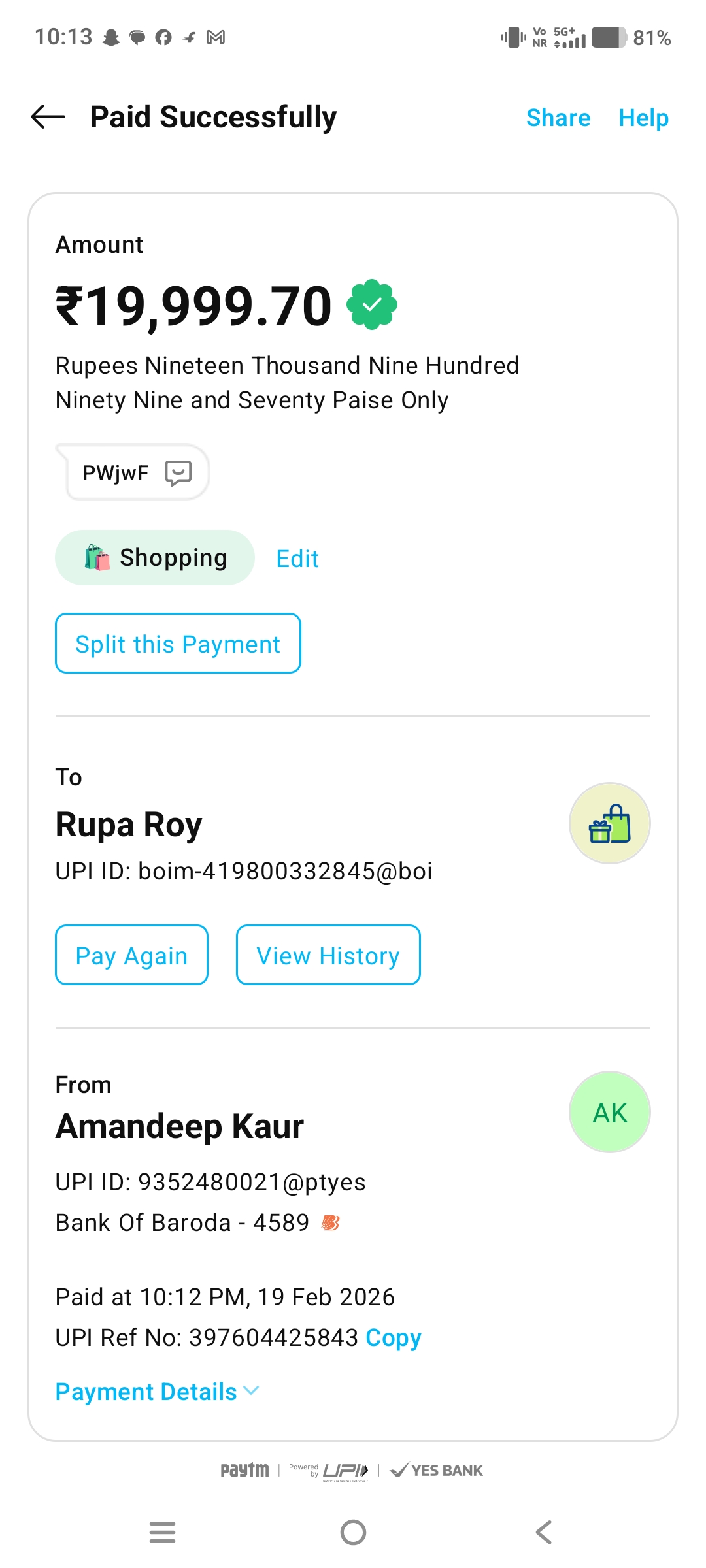This screenshot has height=1568, width=706.
Task: Edit the Shopping category
Action: tap(297, 559)
